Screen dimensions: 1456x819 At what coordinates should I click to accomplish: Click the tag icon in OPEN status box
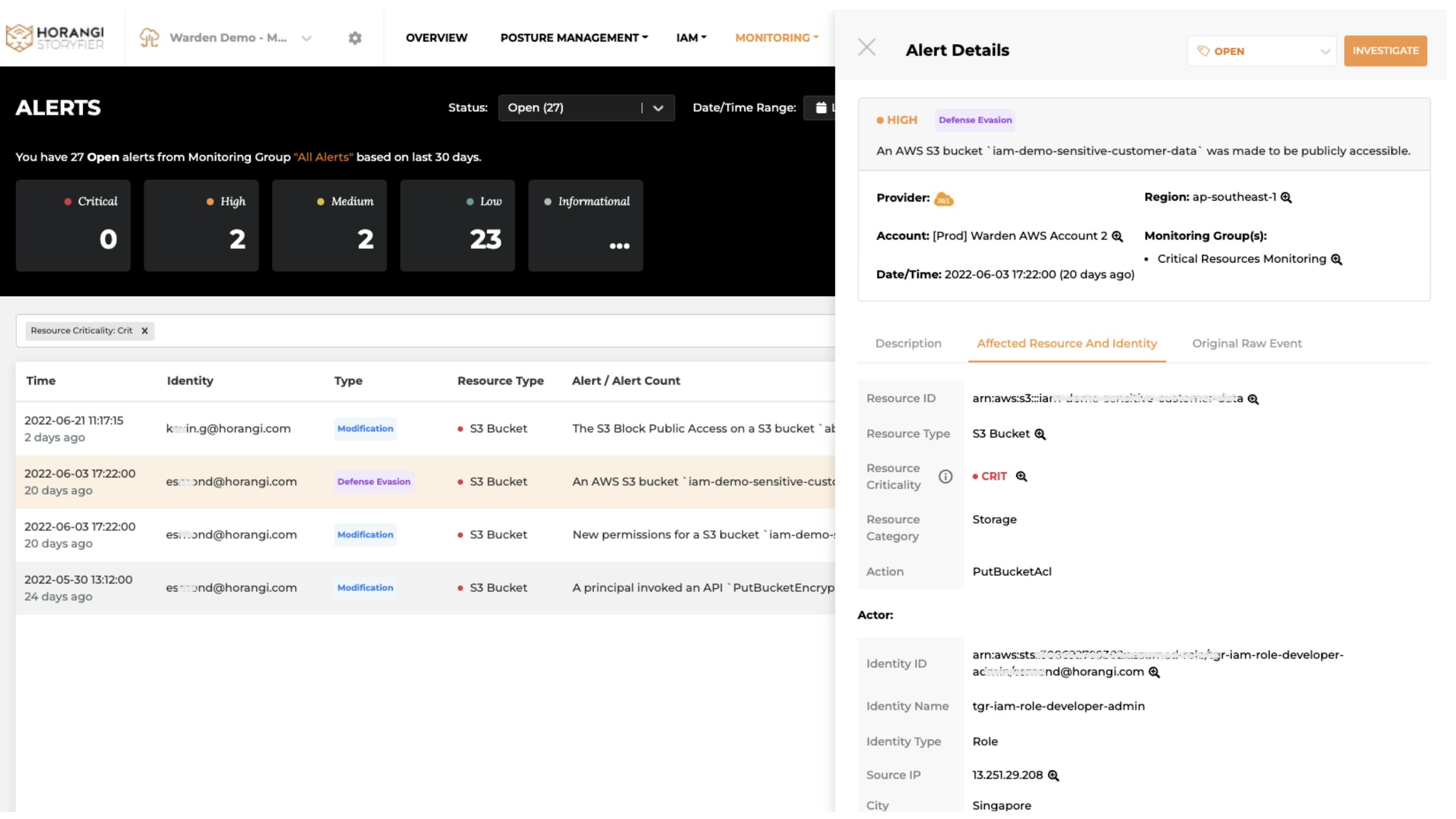point(1203,51)
